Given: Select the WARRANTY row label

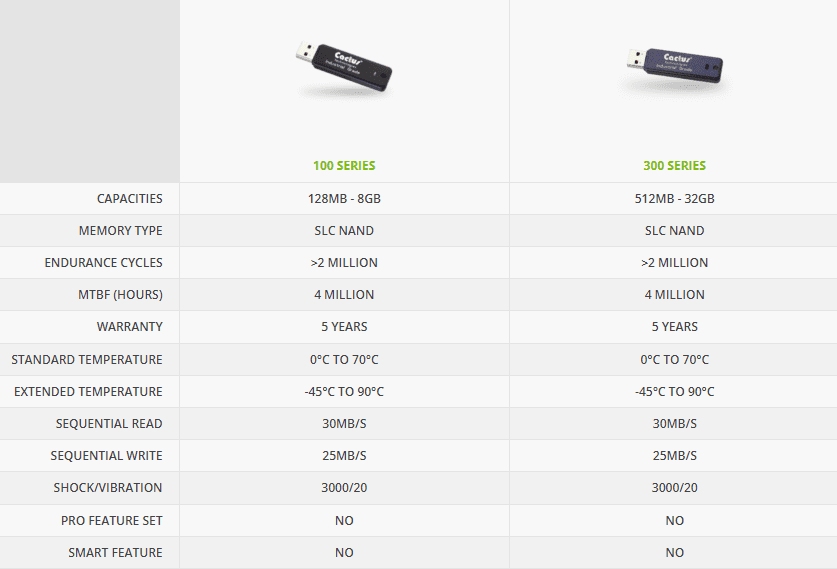Looking at the screenshot, I should point(130,327).
